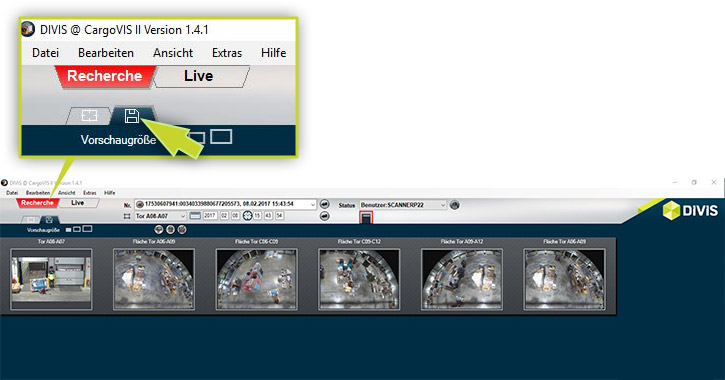
Task: Expand the Benutzer:SCANNERP22 status dropdown
Action: [x=403, y=205]
